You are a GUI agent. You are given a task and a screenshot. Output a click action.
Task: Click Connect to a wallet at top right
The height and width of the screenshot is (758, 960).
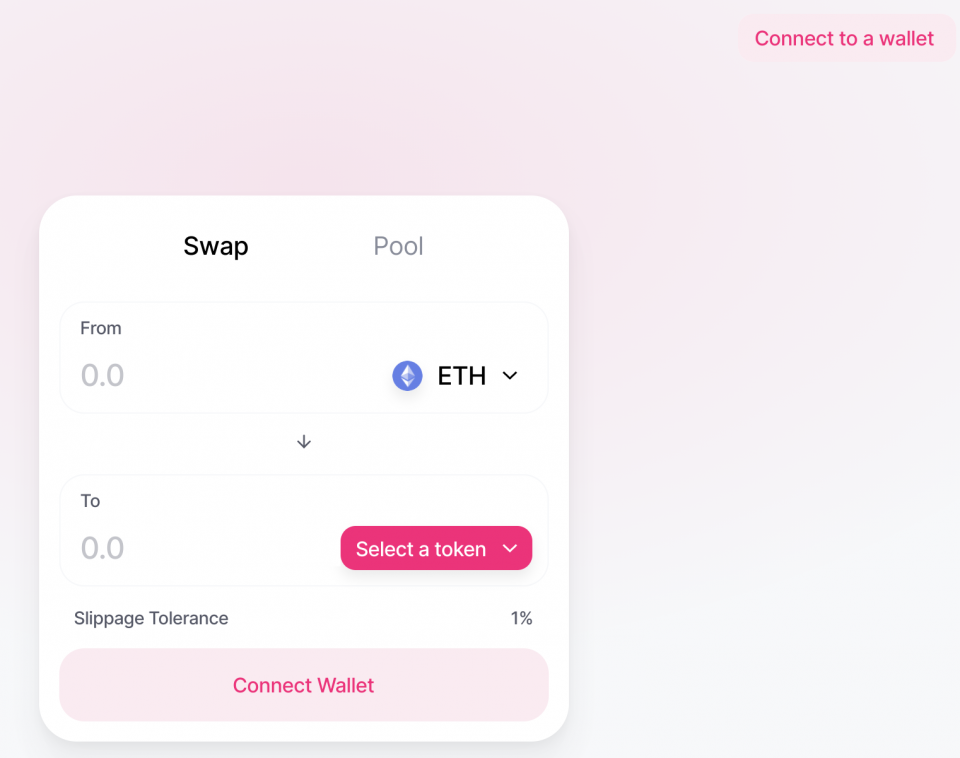[x=845, y=39]
